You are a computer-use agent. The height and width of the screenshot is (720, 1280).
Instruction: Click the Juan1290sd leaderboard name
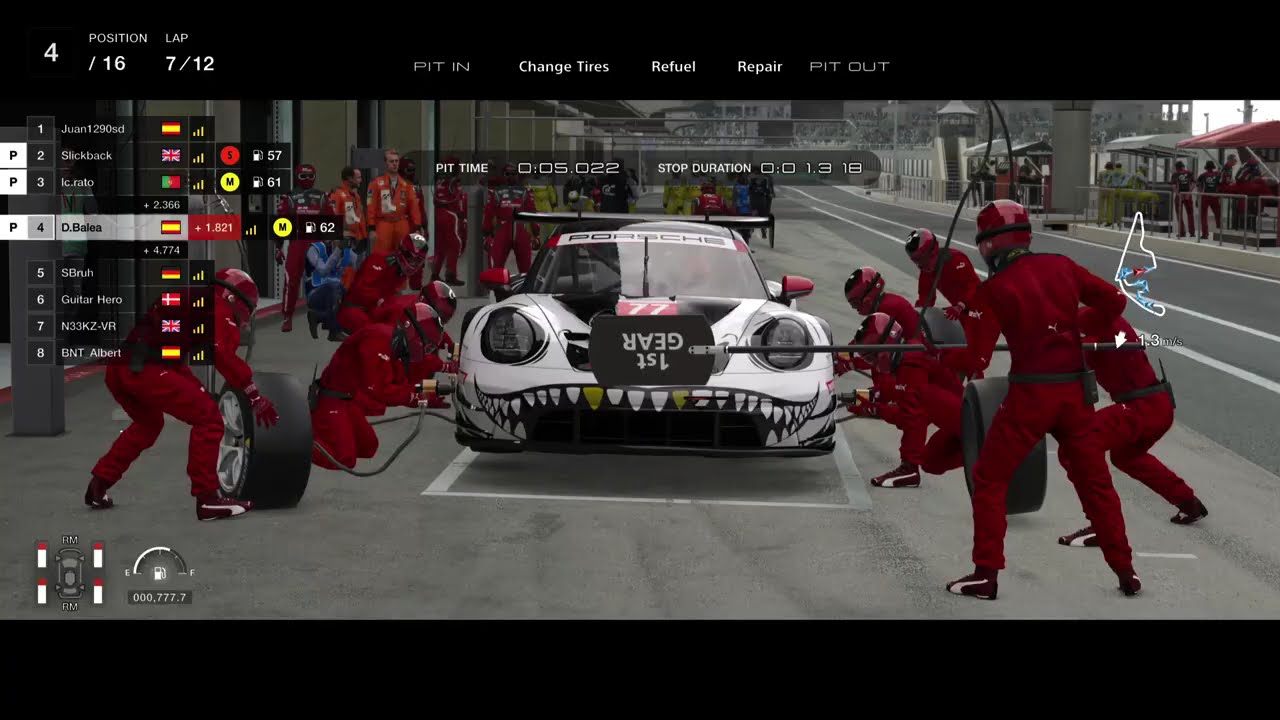93,129
